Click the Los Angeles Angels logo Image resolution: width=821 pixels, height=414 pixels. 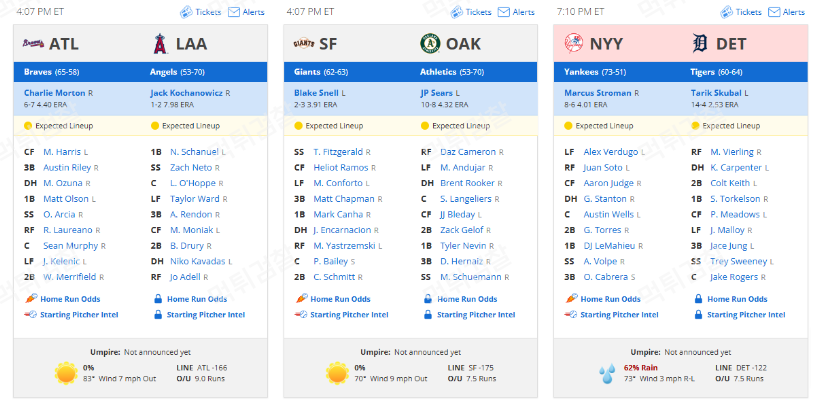[x=160, y=44]
